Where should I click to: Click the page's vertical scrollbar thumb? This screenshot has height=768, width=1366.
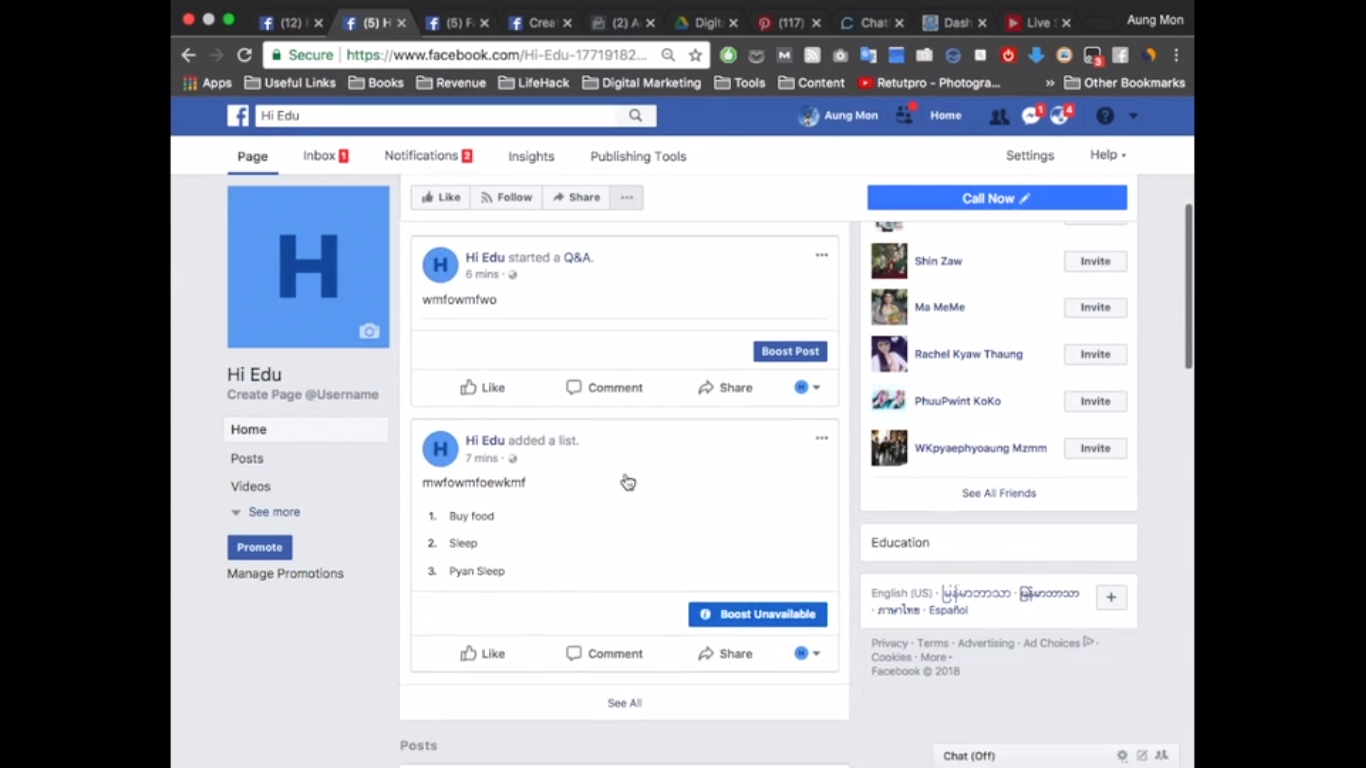coord(1188,286)
